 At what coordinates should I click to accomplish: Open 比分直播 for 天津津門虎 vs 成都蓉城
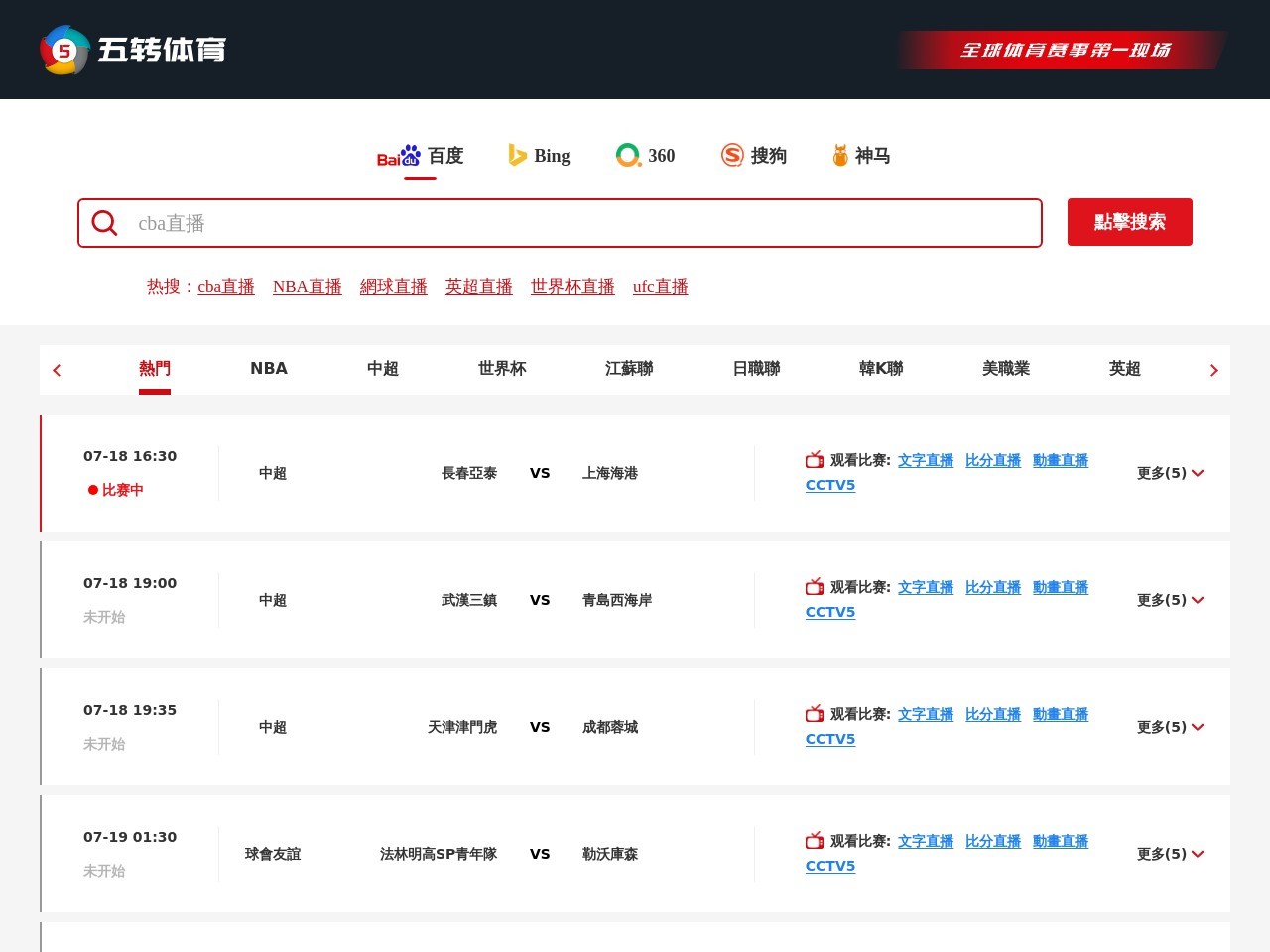click(993, 715)
